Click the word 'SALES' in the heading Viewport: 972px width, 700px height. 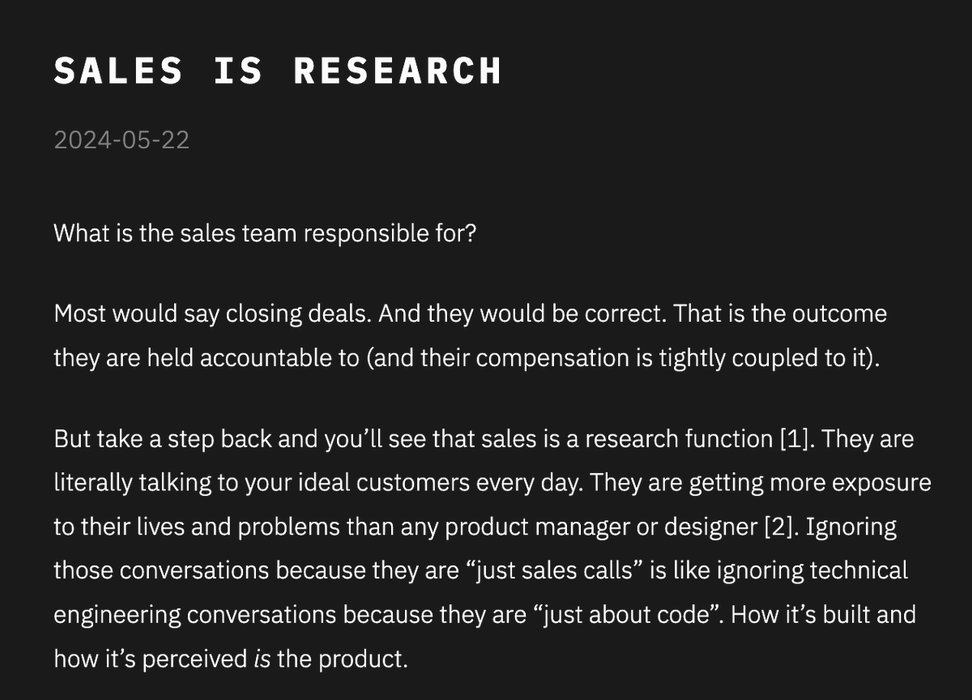[118, 71]
